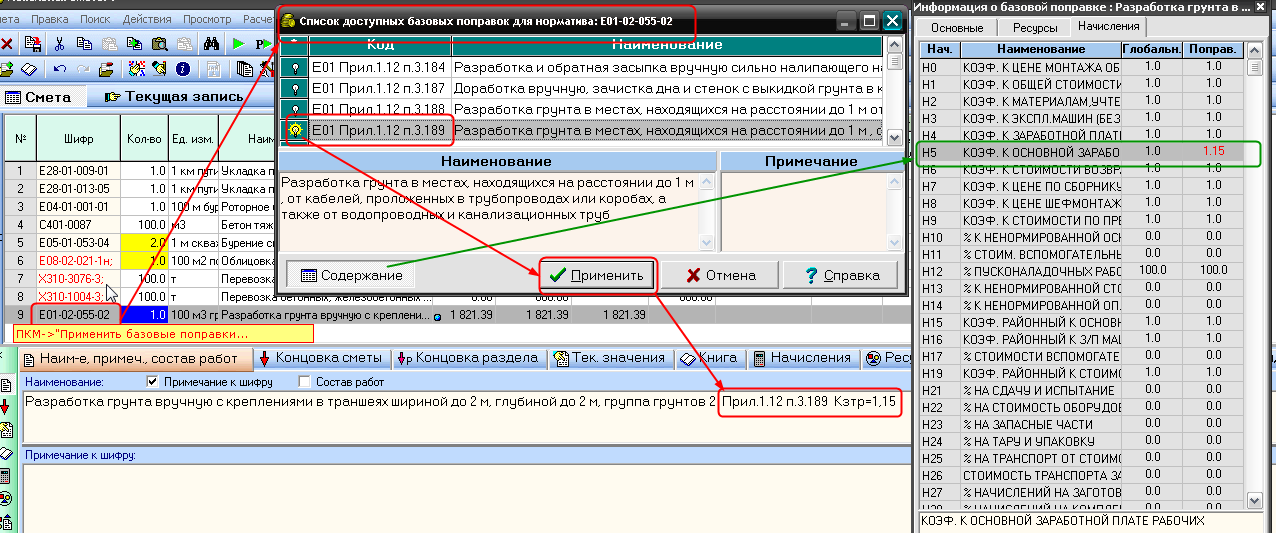Enable the 'Состав работ' checkbox
The image size is (1276, 533).
(306, 381)
